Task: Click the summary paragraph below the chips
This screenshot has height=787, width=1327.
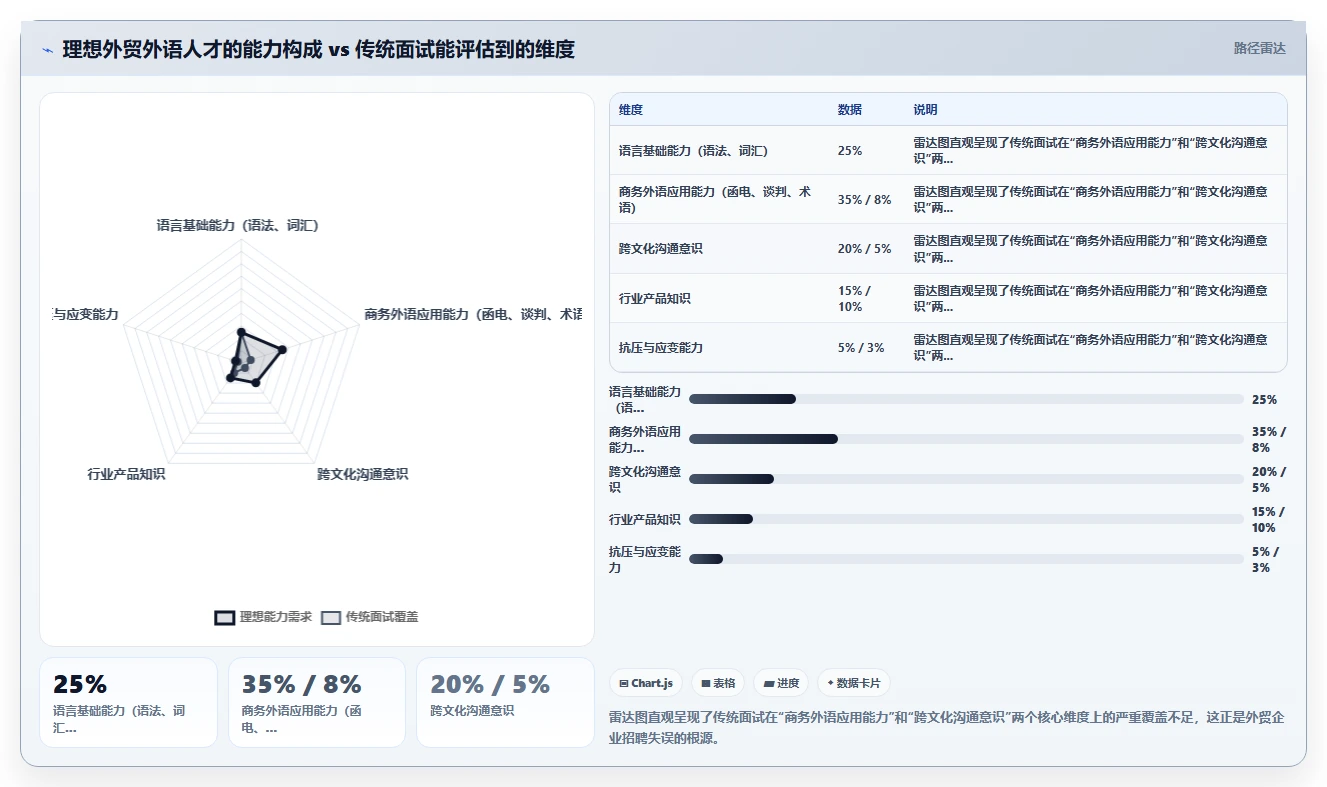Action: pos(947,727)
